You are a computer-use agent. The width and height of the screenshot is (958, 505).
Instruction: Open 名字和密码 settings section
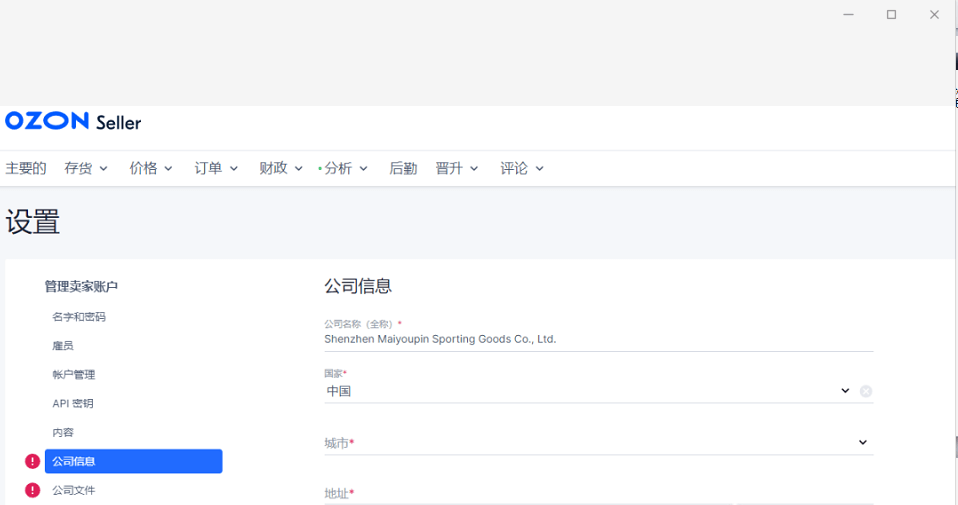point(79,317)
